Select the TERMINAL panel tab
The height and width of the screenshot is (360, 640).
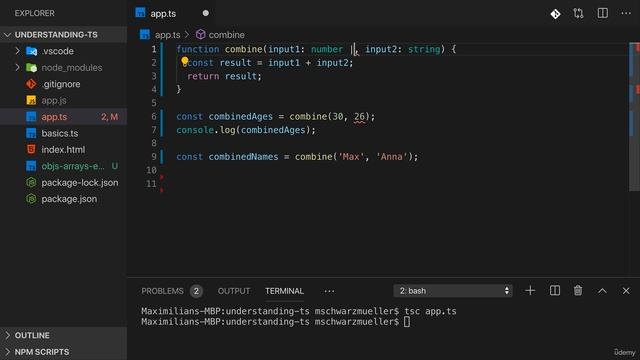point(284,291)
